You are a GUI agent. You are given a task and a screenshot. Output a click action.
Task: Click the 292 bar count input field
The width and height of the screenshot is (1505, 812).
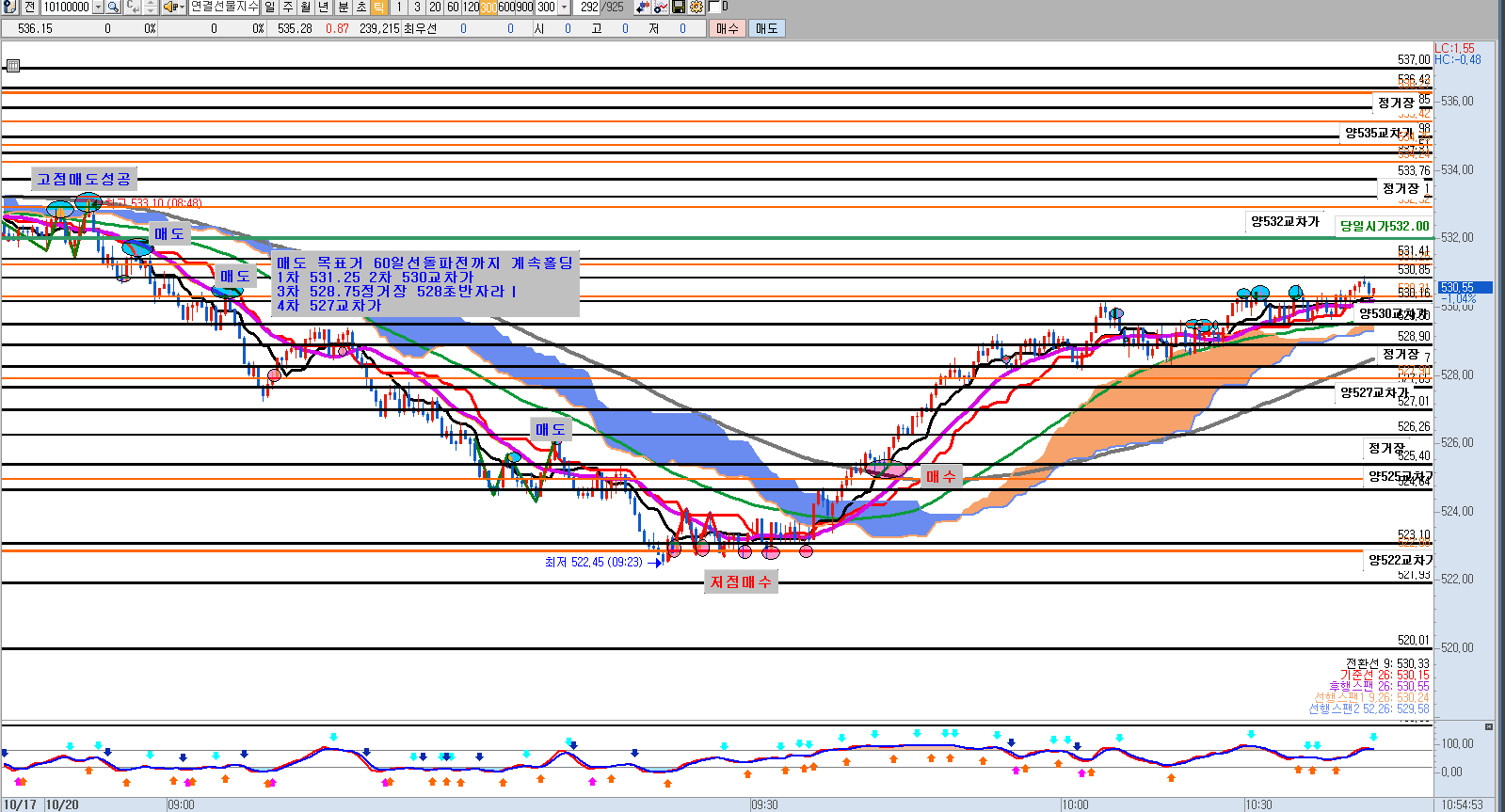(x=589, y=7)
